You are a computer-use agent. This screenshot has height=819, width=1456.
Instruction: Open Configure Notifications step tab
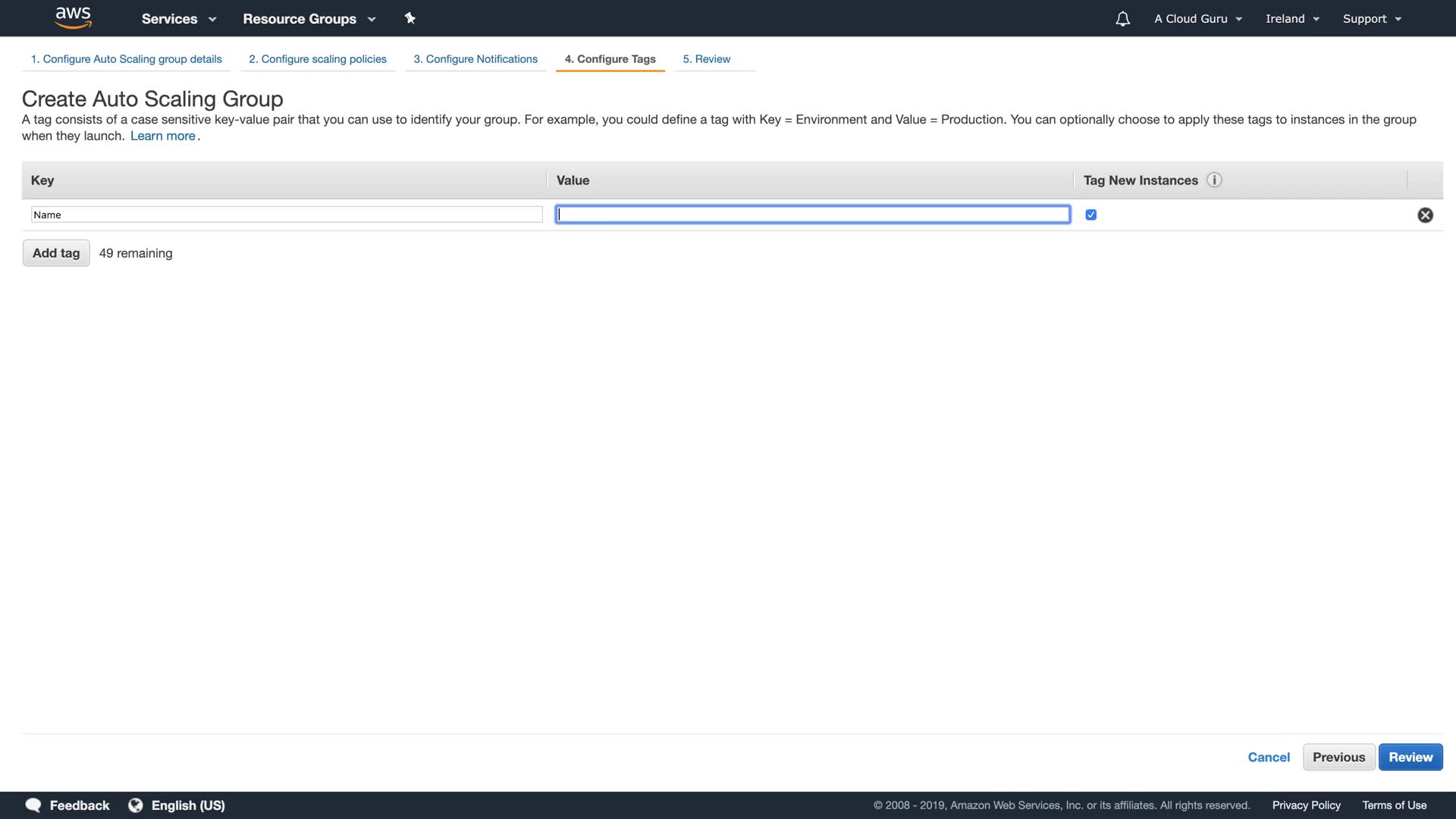[475, 59]
